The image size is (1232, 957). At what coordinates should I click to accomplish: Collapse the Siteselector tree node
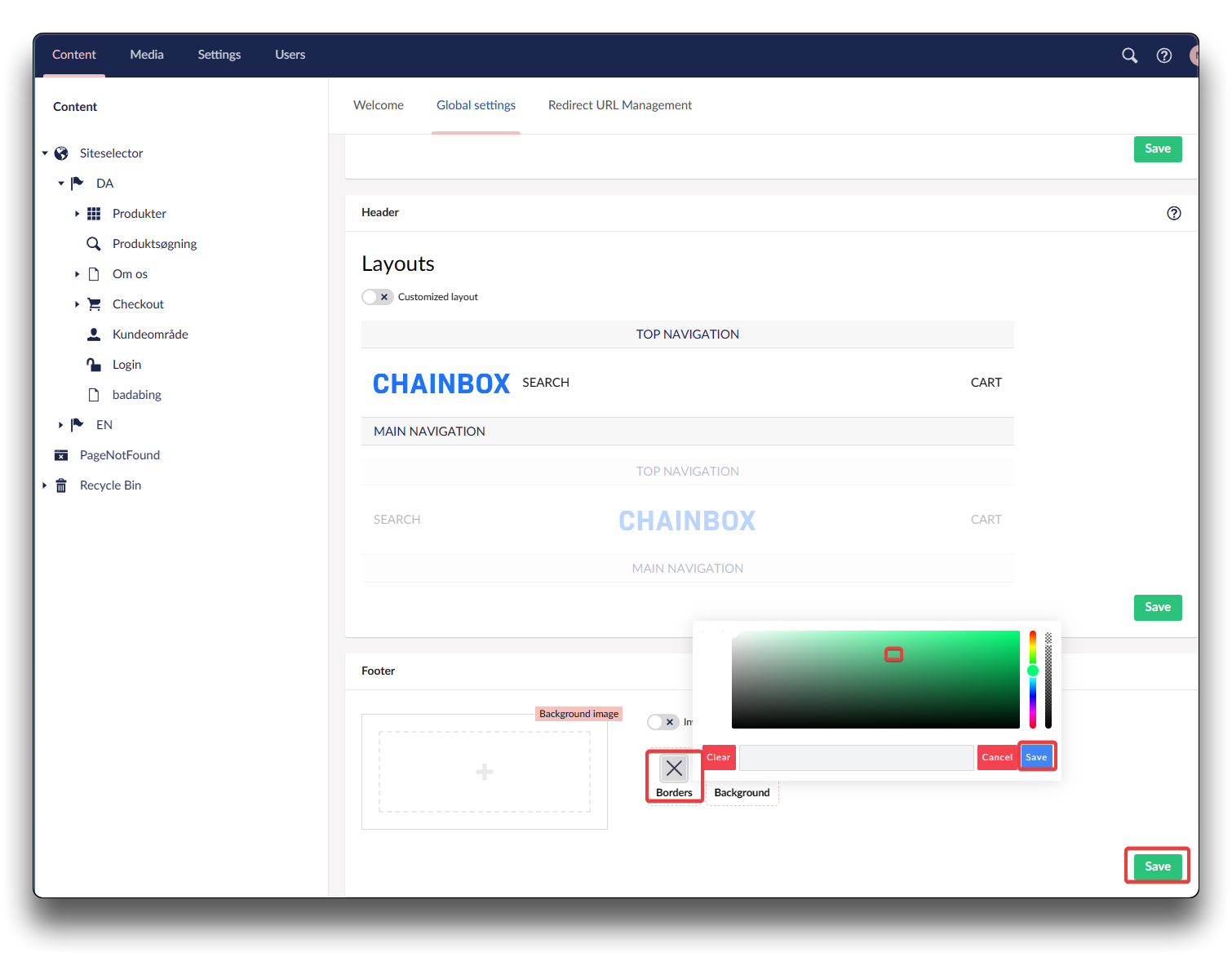[45, 153]
